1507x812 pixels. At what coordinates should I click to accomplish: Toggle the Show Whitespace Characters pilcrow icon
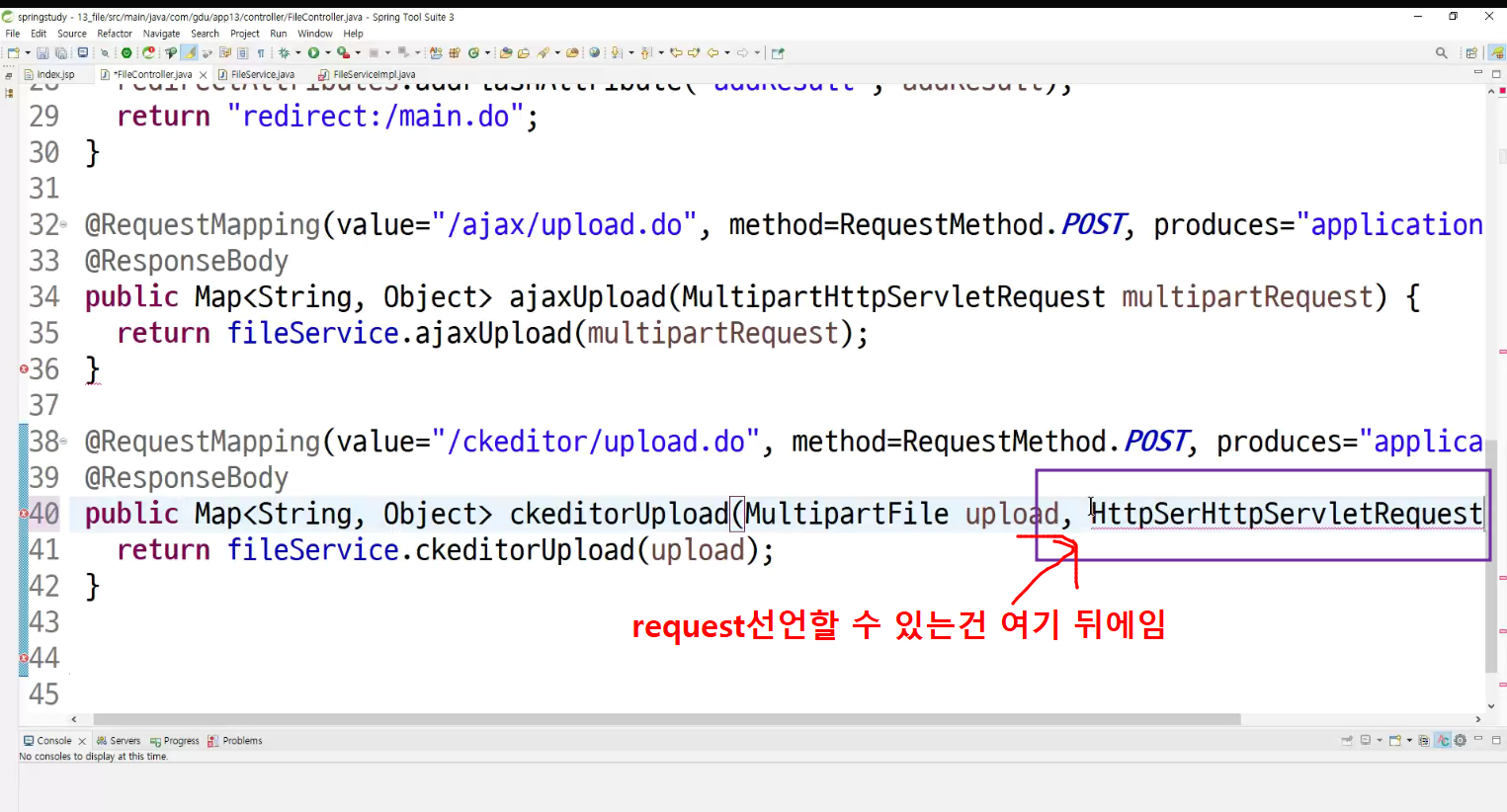[261, 53]
